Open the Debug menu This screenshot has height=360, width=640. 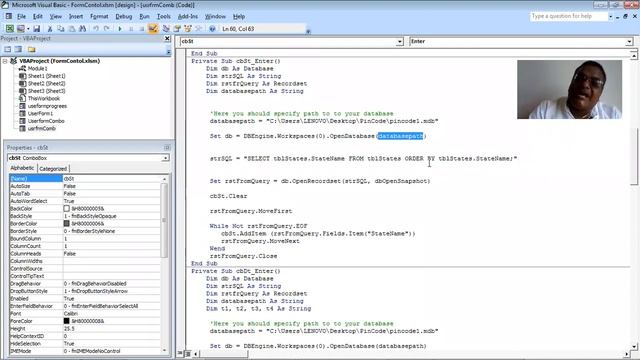point(124,16)
